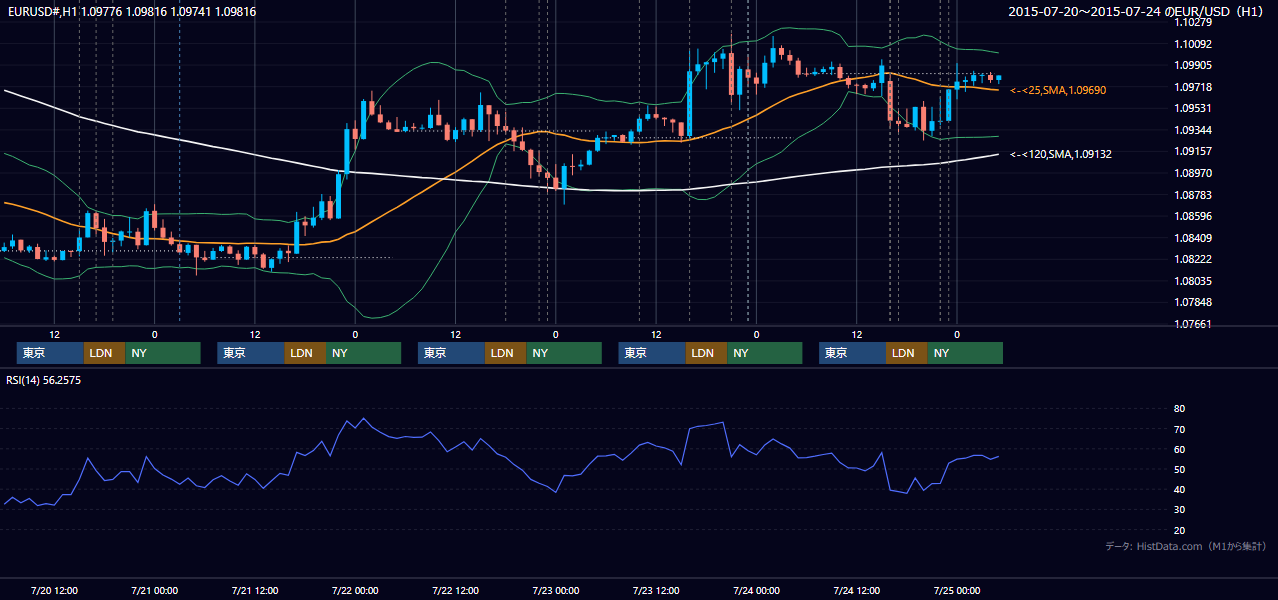Click price axis value 1.09531
1278x600 pixels.
pos(1194,108)
